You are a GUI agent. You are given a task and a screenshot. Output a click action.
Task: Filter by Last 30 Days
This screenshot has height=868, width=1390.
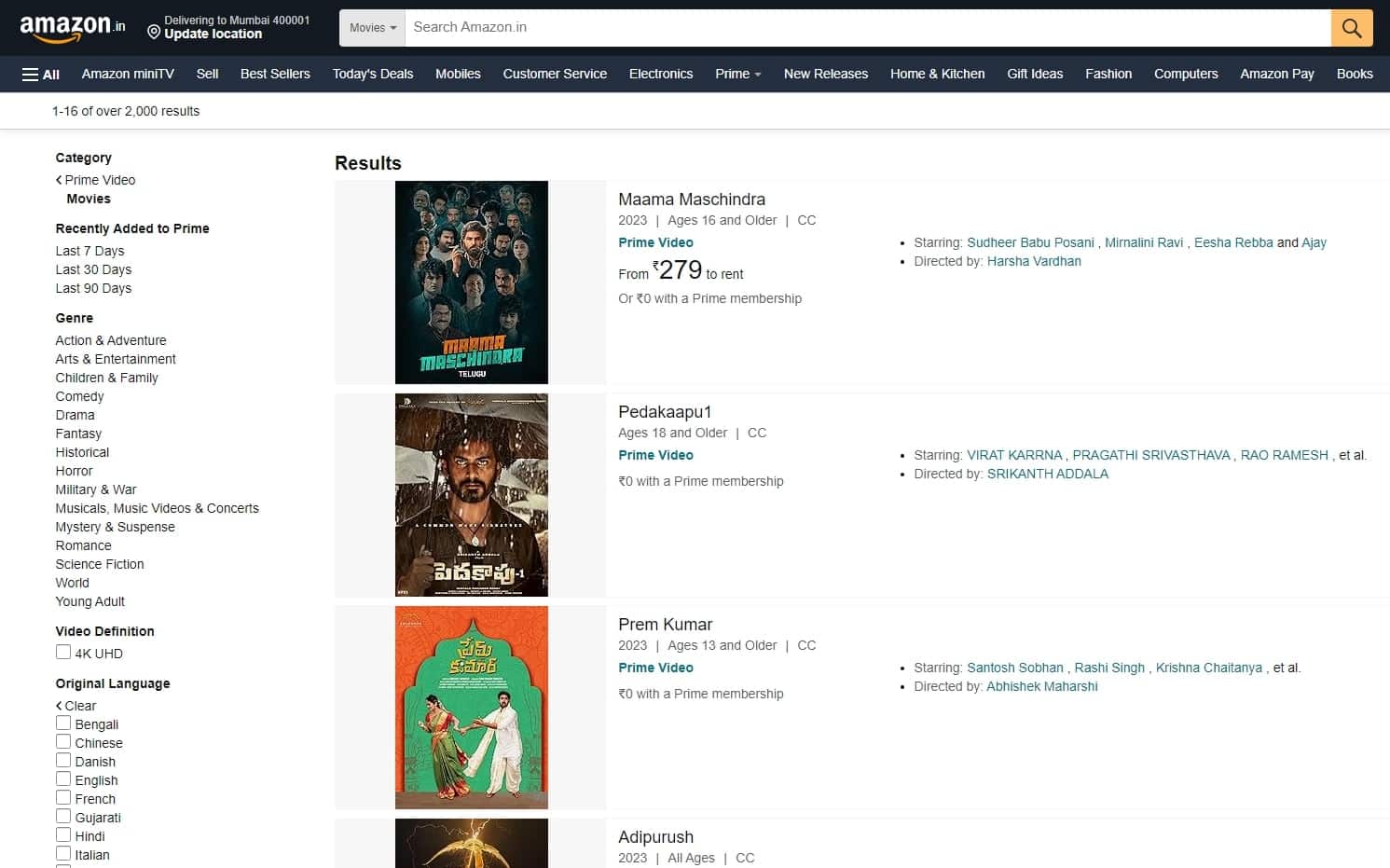[x=93, y=269]
